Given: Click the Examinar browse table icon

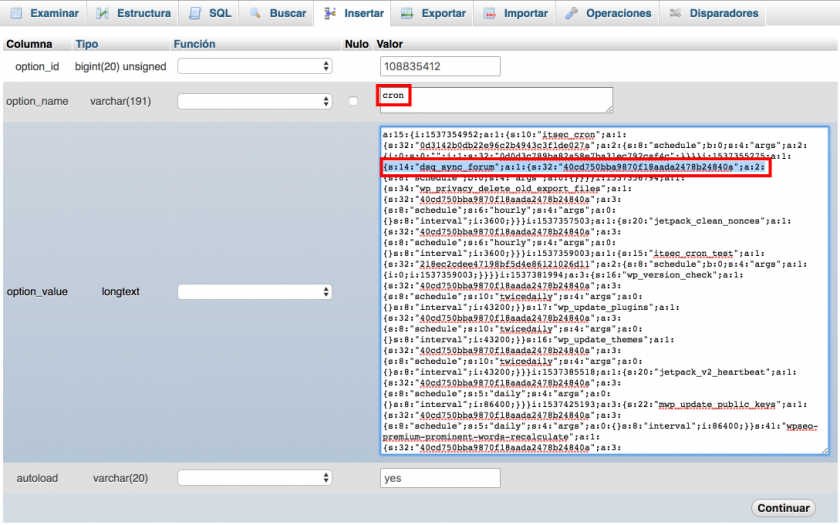Looking at the screenshot, I should tap(17, 14).
